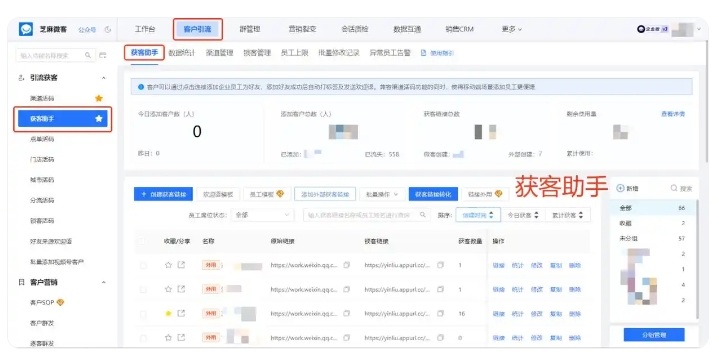Click the diamond badge on the 链接外用 button
Image resolution: width=719 pixels, height=362 pixels.
click(x=498, y=194)
